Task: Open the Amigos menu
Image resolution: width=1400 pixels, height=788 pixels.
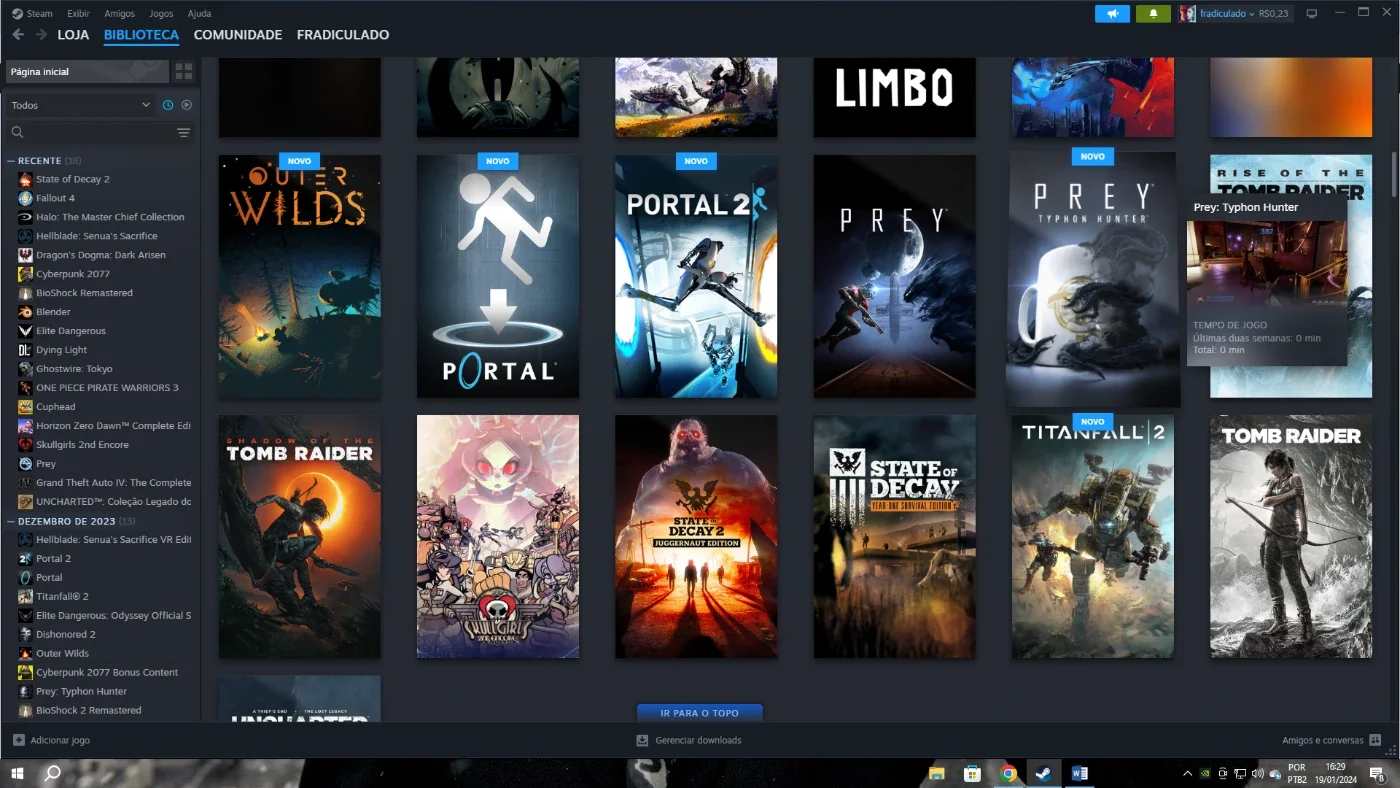Action: click(120, 14)
